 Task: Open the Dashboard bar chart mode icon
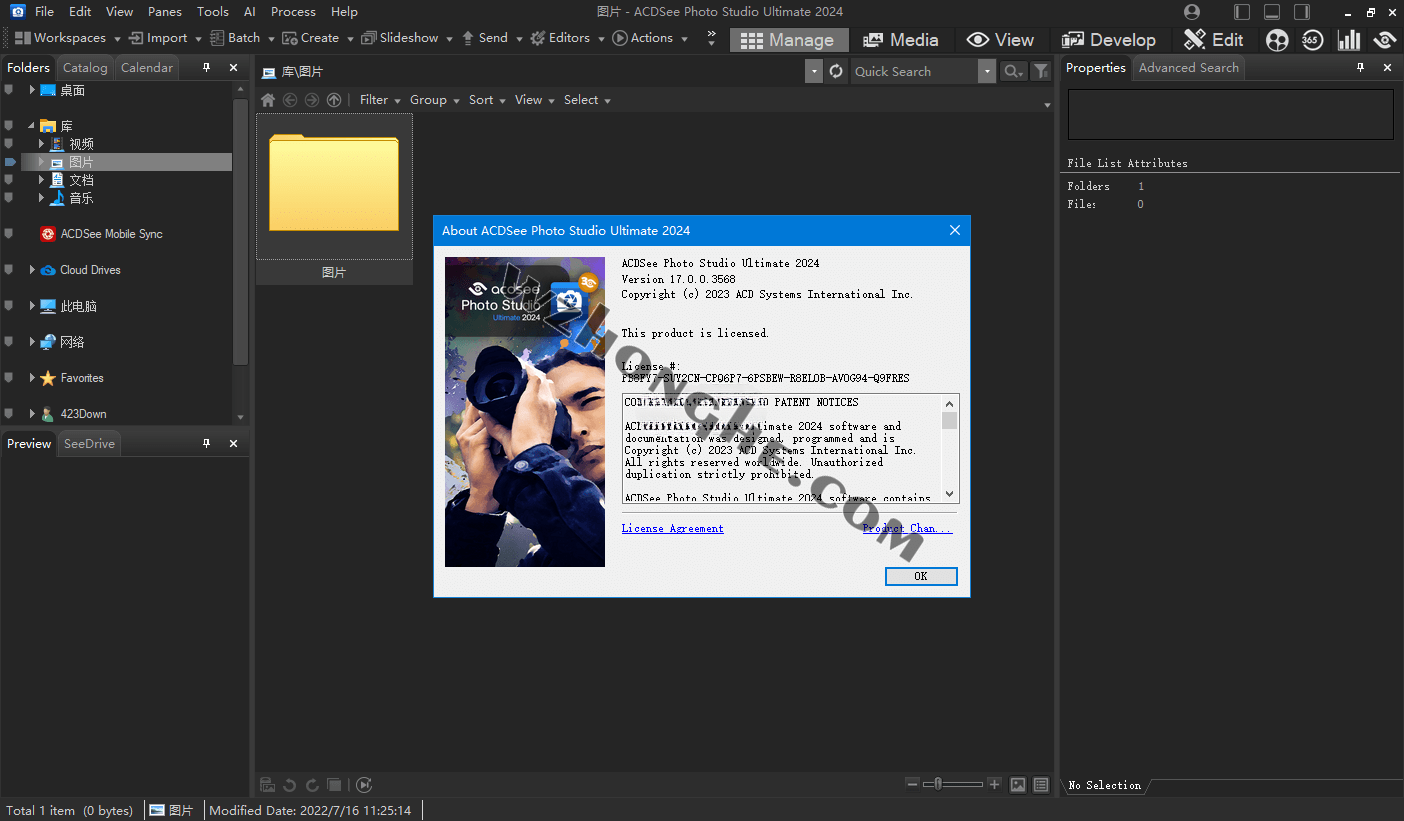[1348, 40]
